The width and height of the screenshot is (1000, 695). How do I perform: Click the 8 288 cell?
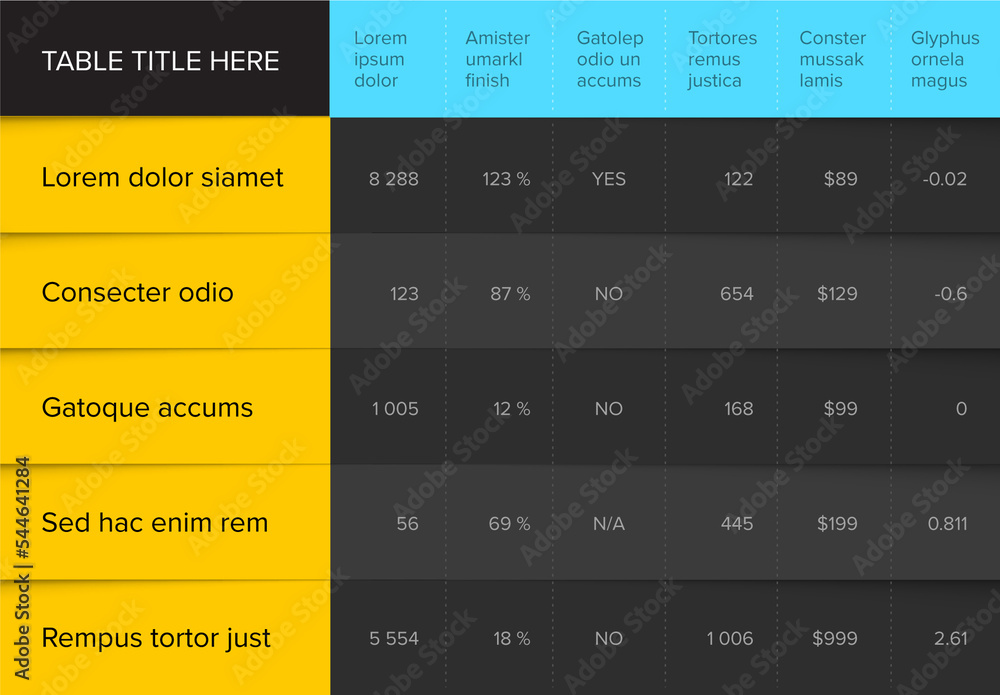coord(393,179)
